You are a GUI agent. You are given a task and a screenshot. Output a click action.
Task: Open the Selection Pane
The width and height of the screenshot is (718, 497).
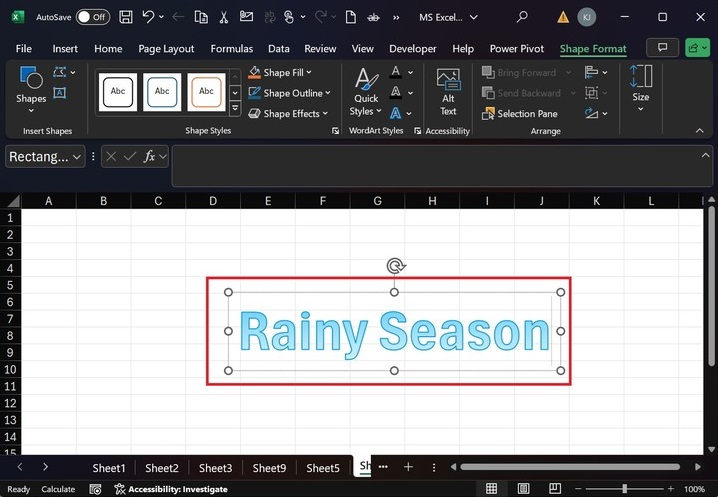pos(520,114)
